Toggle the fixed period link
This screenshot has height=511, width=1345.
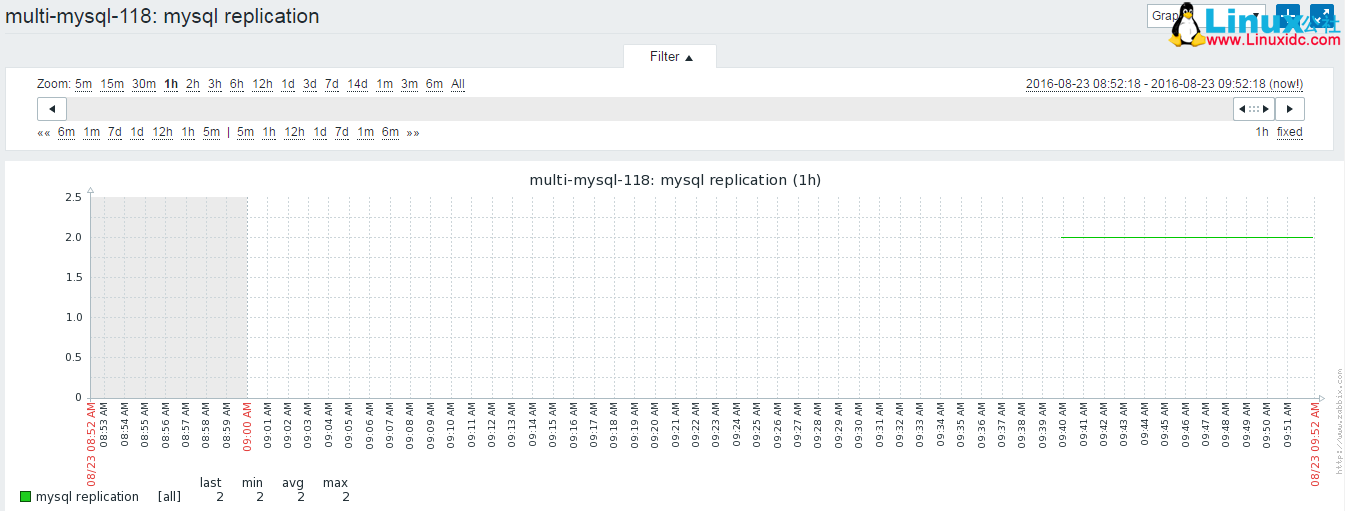pos(1290,132)
